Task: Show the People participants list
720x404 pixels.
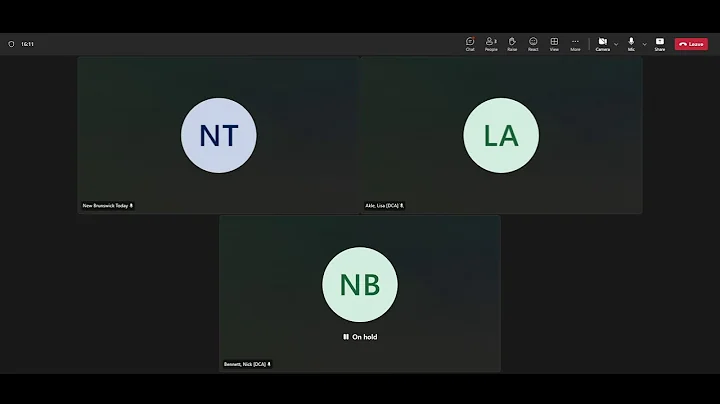Action: (x=491, y=44)
